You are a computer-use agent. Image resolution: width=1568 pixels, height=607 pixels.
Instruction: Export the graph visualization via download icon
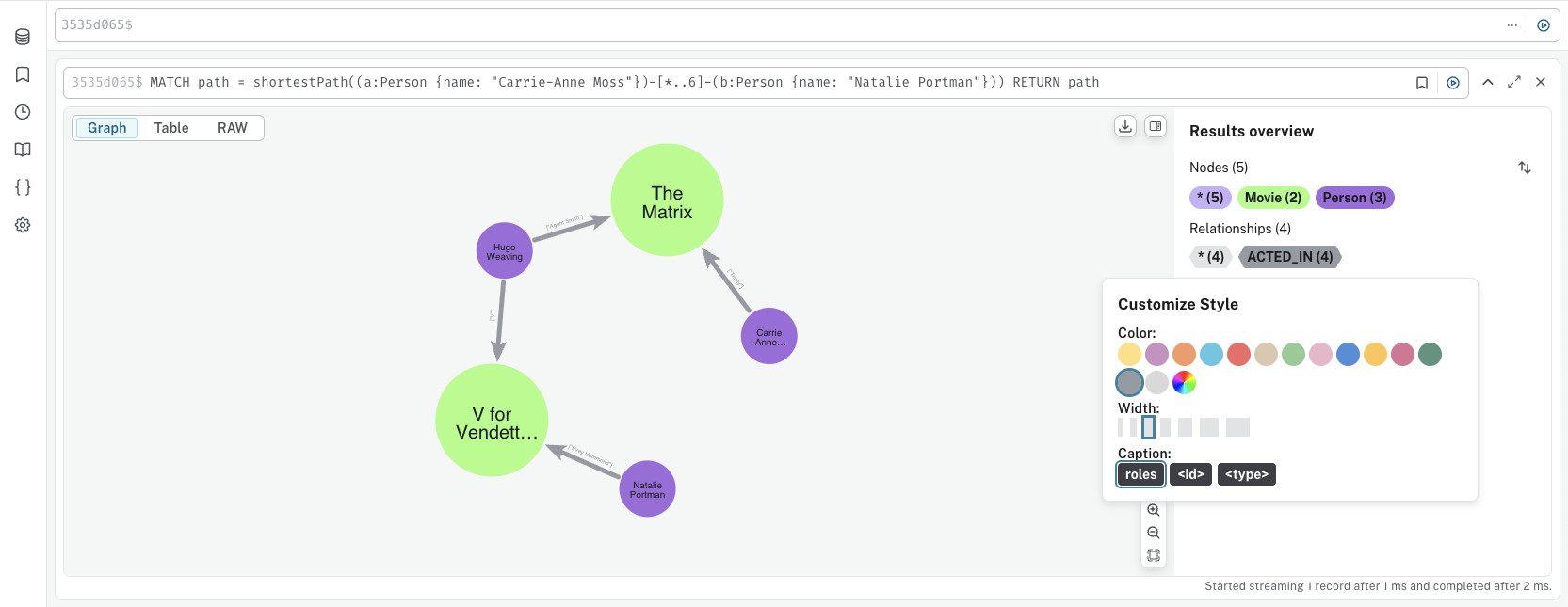click(1124, 124)
